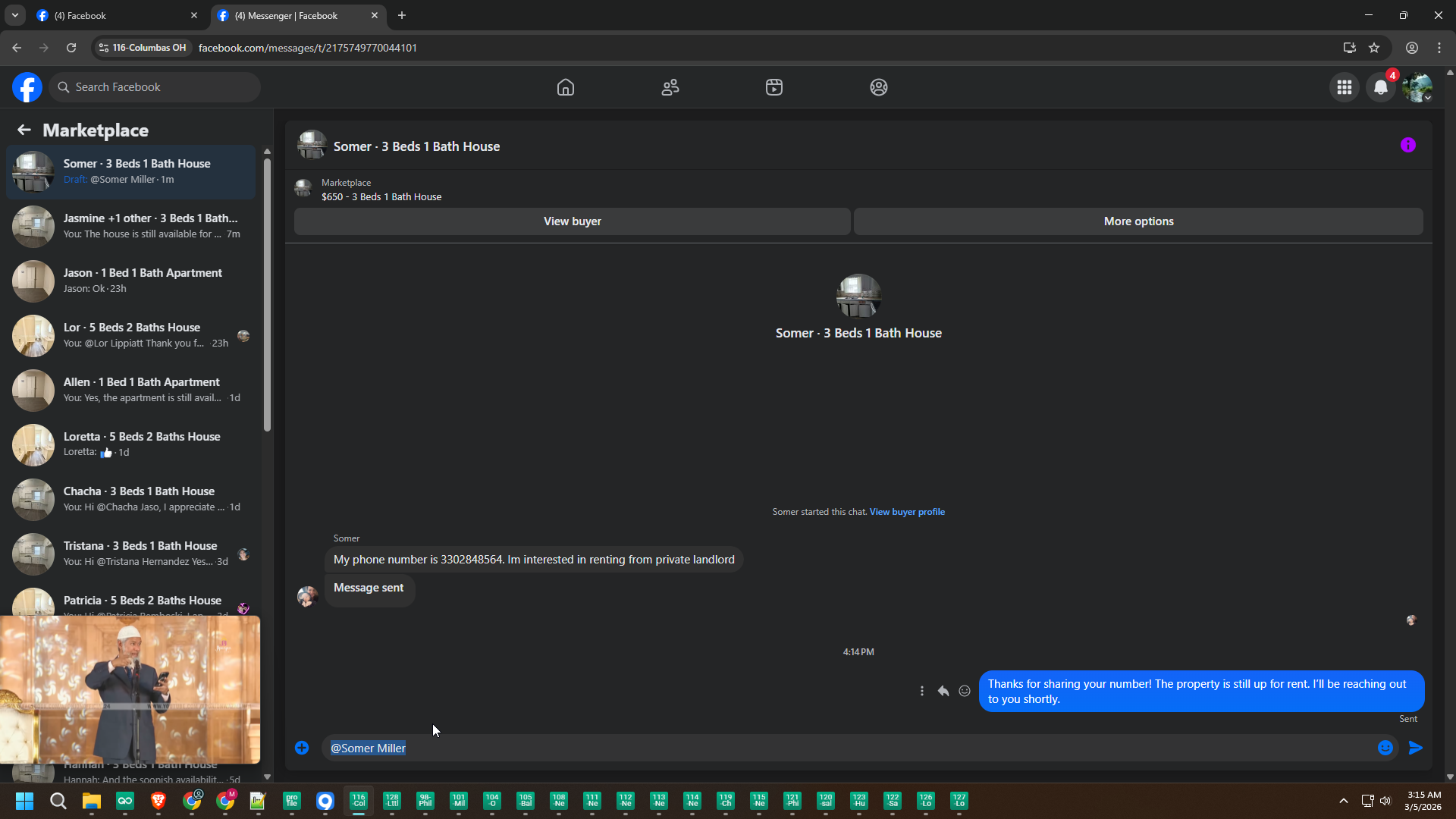This screenshot has width=1456, height=819.
Task: Open the 116 Col taskbar profile
Action: tap(359, 801)
